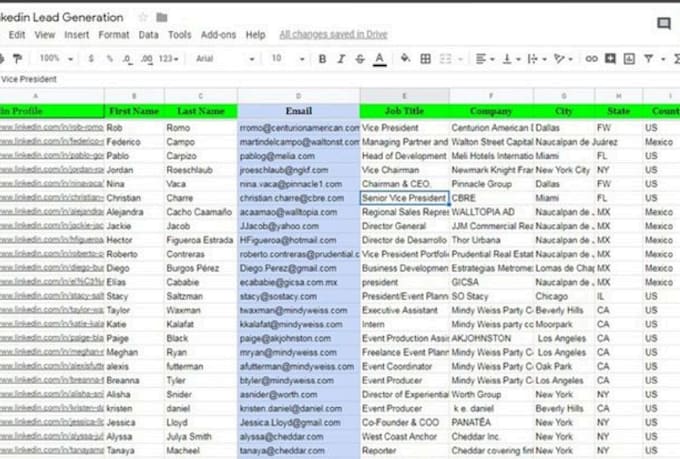Toggle bold formatting

click(x=322, y=59)
